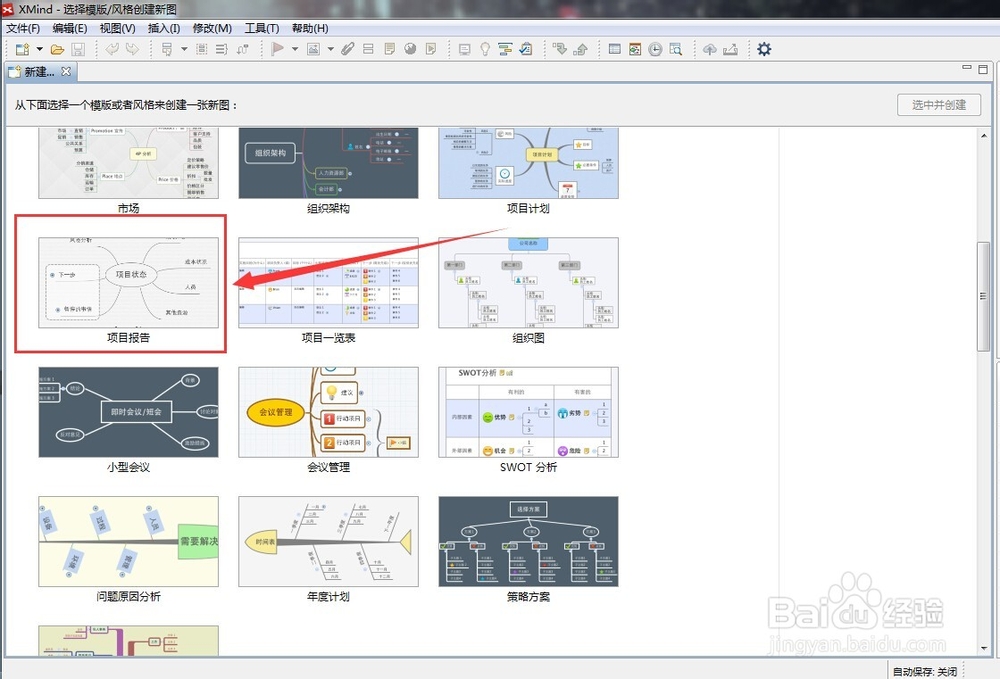This screenshot has width=1000, height=679.
Task: Click the Undo arrow icon
Action: (112, 49)
